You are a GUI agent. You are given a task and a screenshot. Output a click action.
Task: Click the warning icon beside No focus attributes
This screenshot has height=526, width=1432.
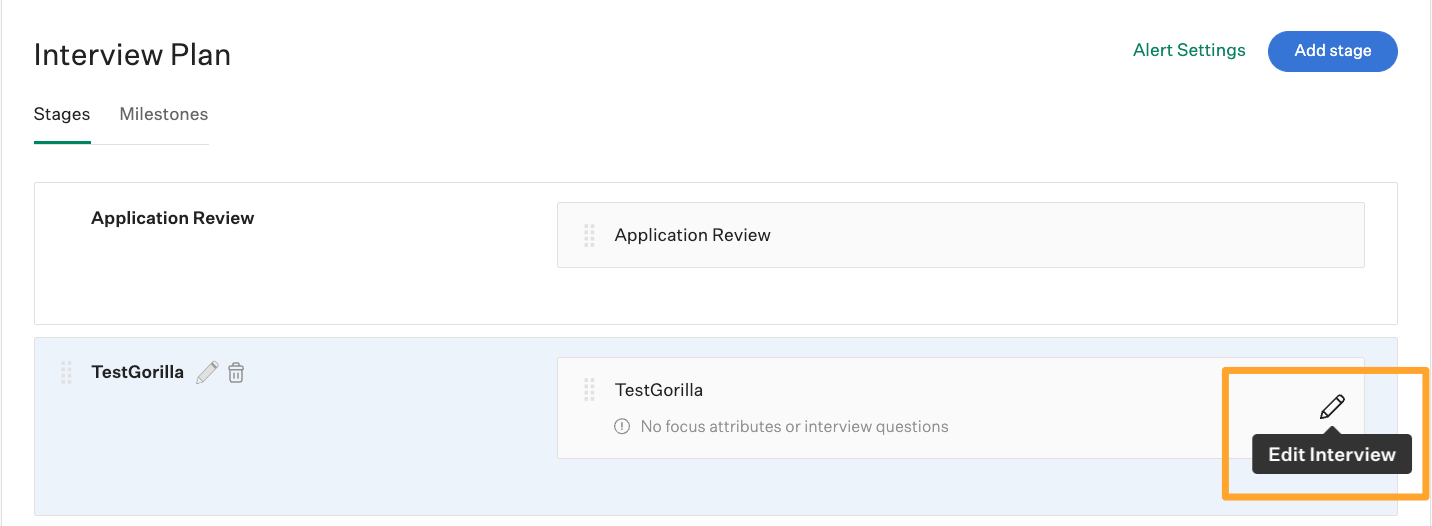pyautogui.click(x=622, y=426)
